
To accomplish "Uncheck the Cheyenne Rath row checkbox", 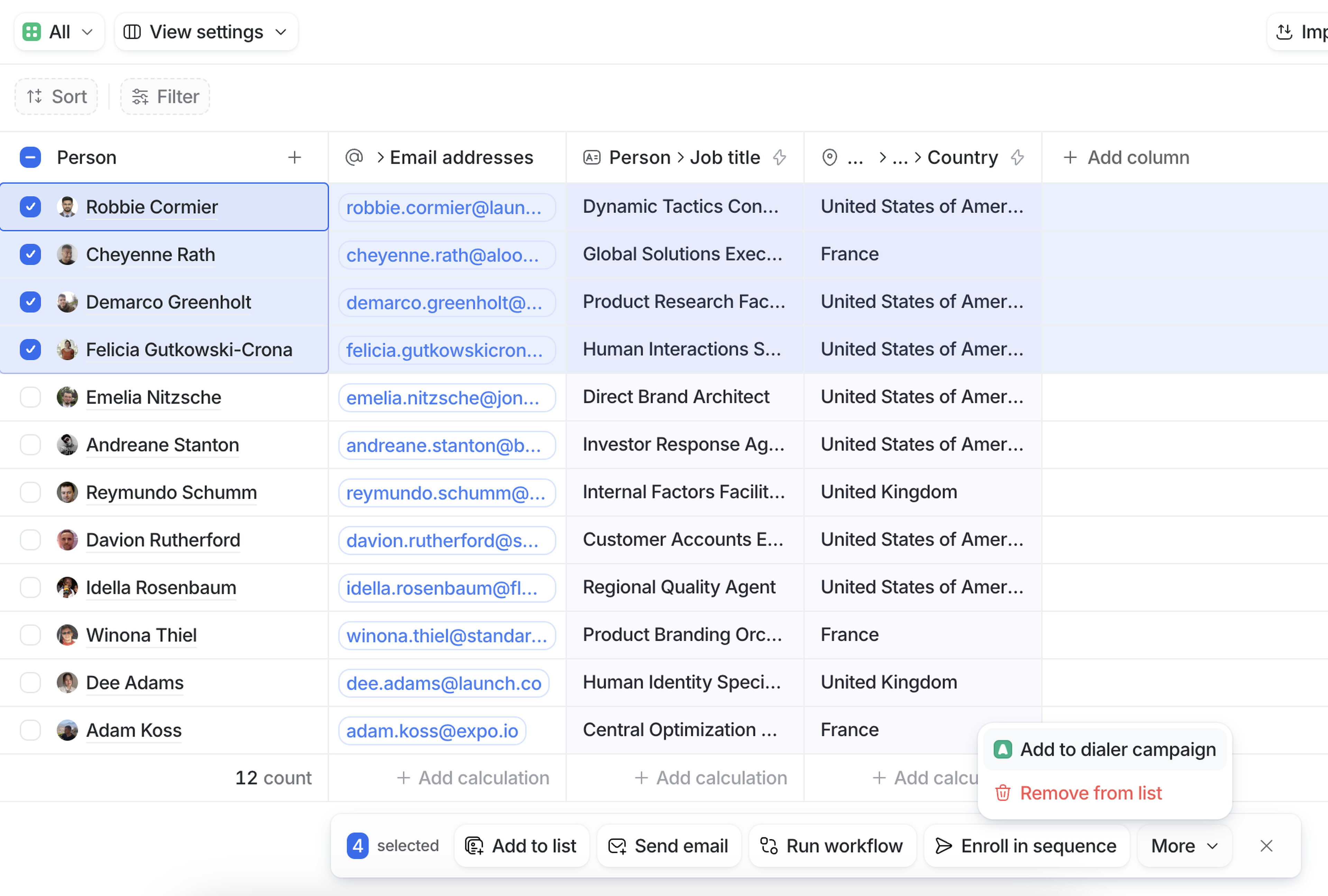I will coord(30,254).
